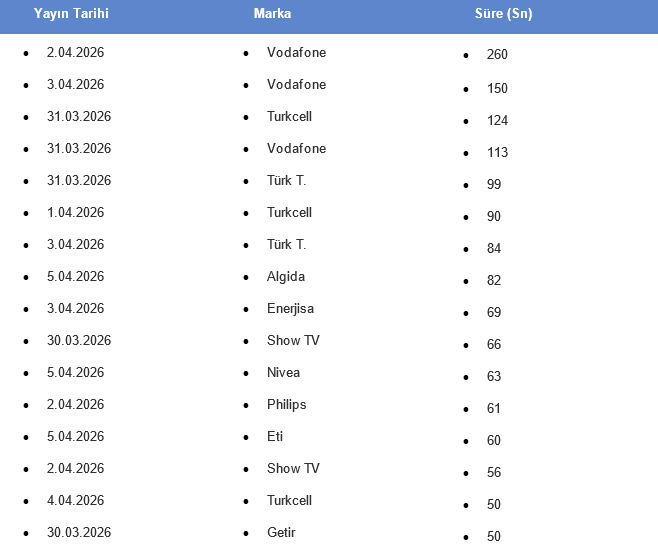This screenshot has width=658, height=544.
Task: Select the 1.04.2026 date entry
Action: tap(75, 212)
